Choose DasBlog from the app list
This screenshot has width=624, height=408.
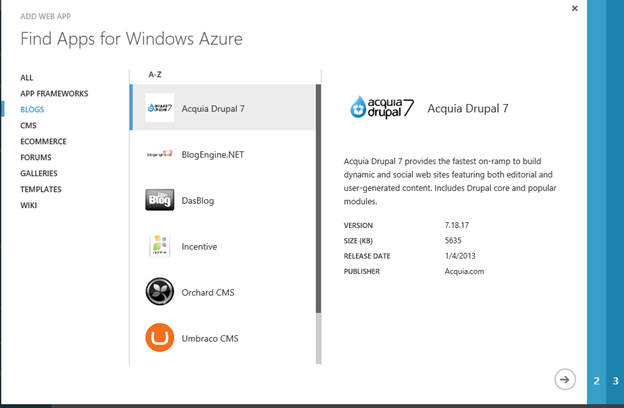point(223,200)
